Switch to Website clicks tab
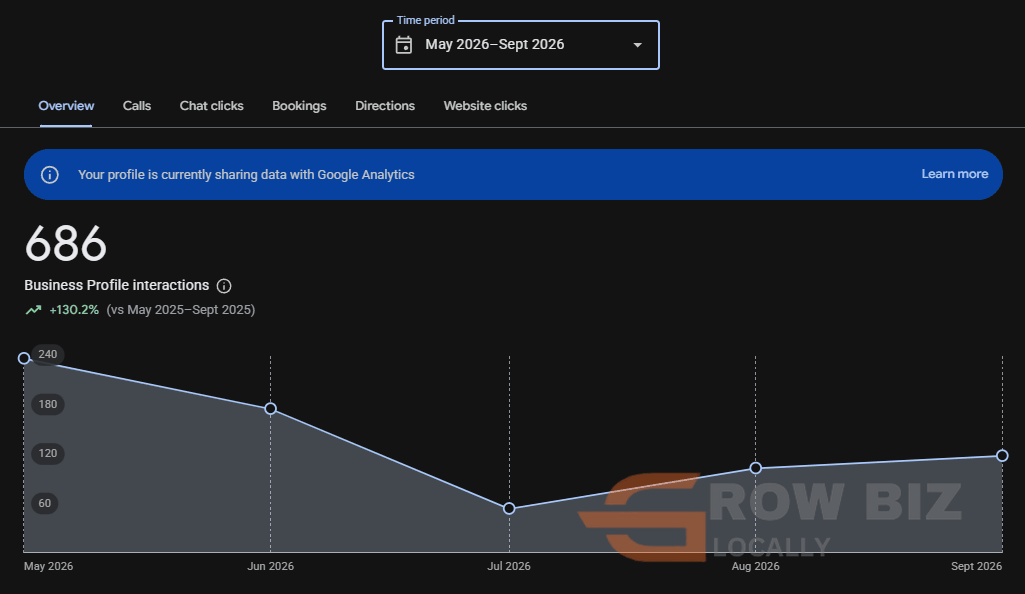 [485, 106]
